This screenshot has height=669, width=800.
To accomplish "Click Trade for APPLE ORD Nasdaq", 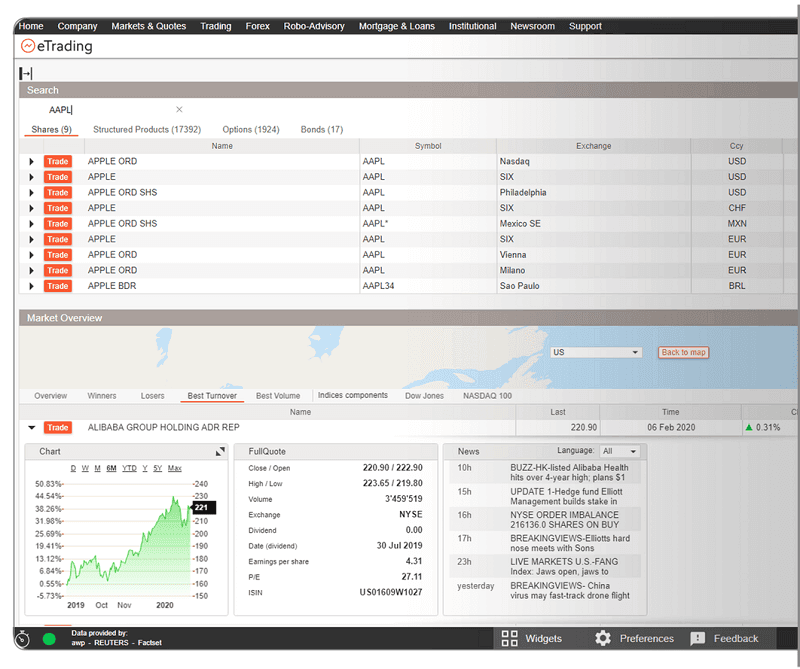I will point(58,162).
